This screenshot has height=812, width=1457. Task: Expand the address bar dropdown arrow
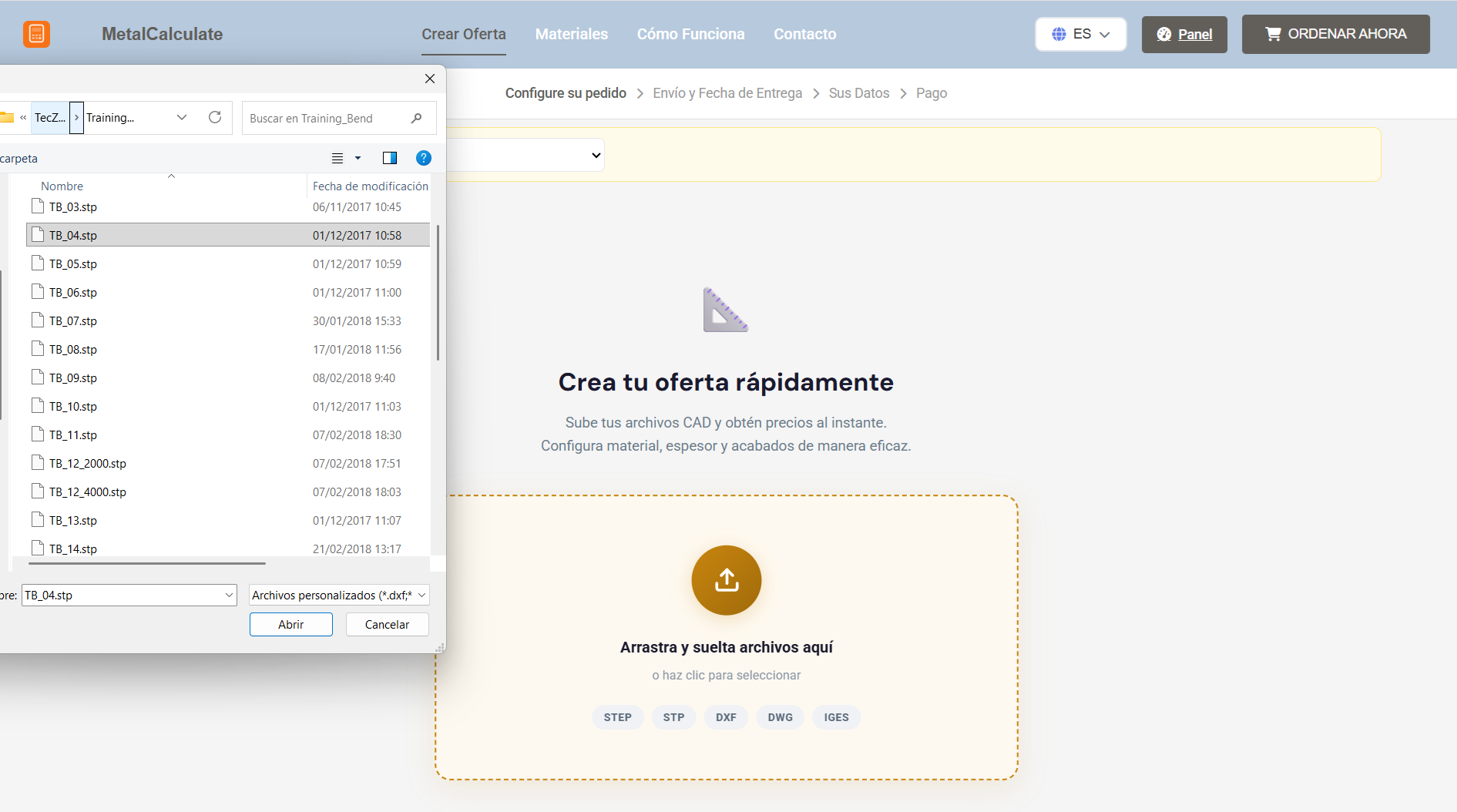181,117
